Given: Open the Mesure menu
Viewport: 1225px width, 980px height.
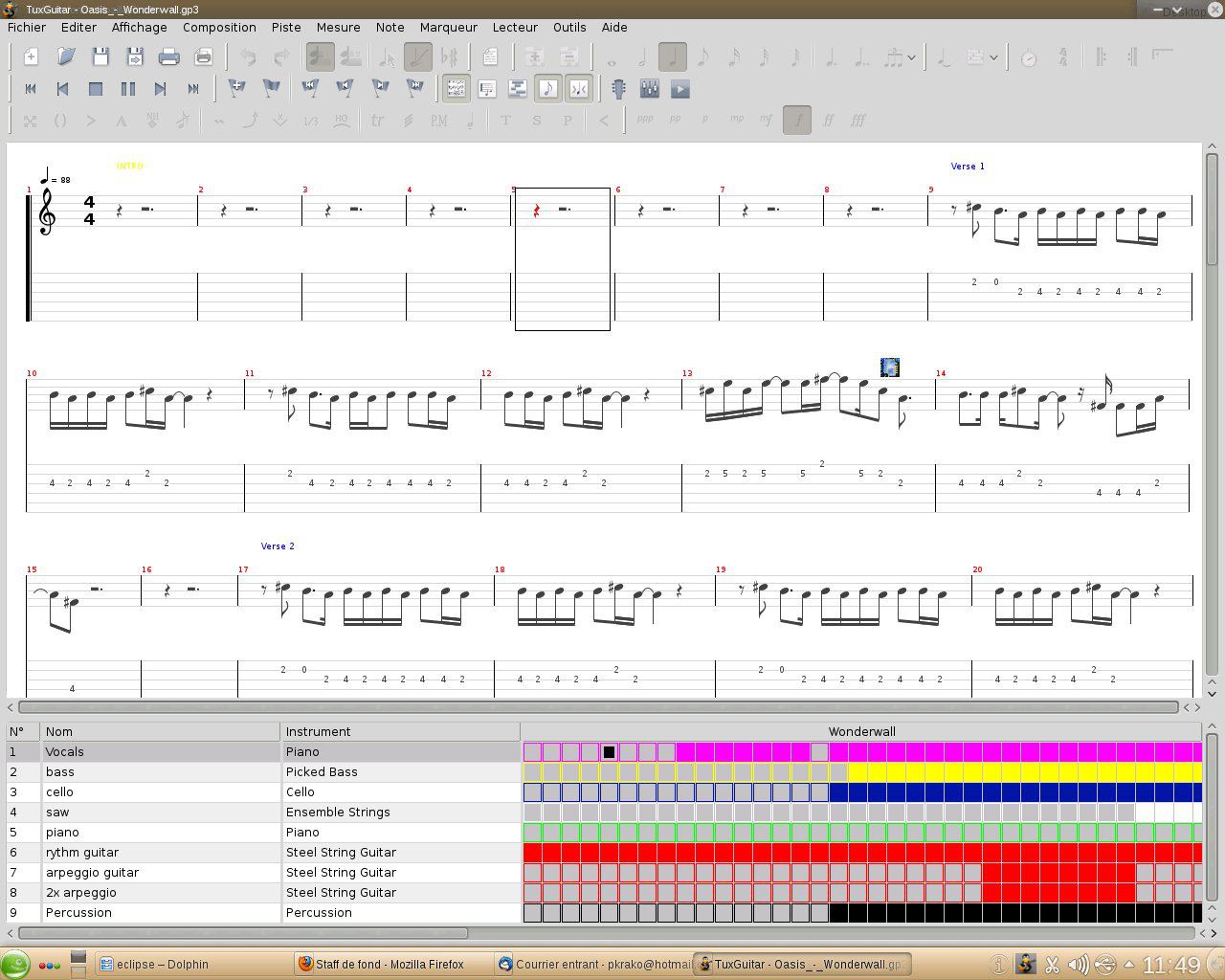Looking at the screenshot, I should [338, 27].
